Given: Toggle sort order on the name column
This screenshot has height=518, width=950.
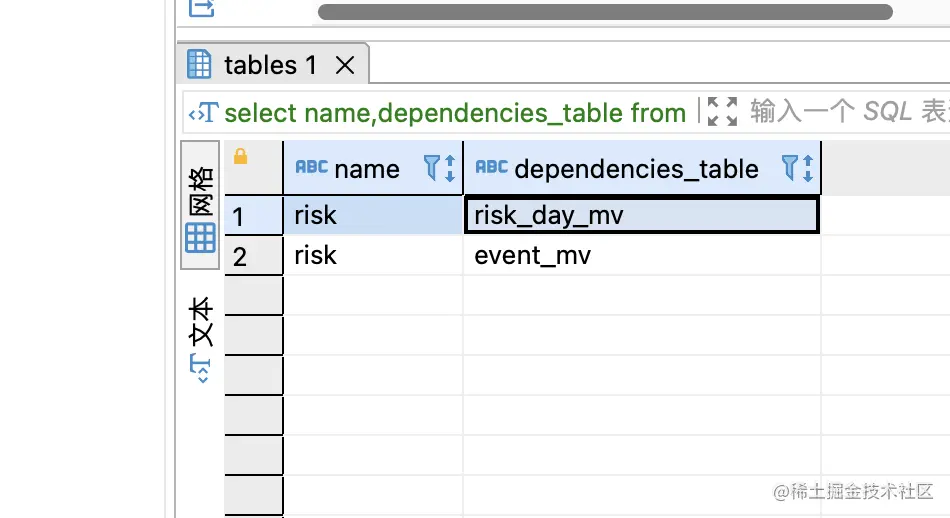Looking at the screenshot, I should tap(450, 168).
